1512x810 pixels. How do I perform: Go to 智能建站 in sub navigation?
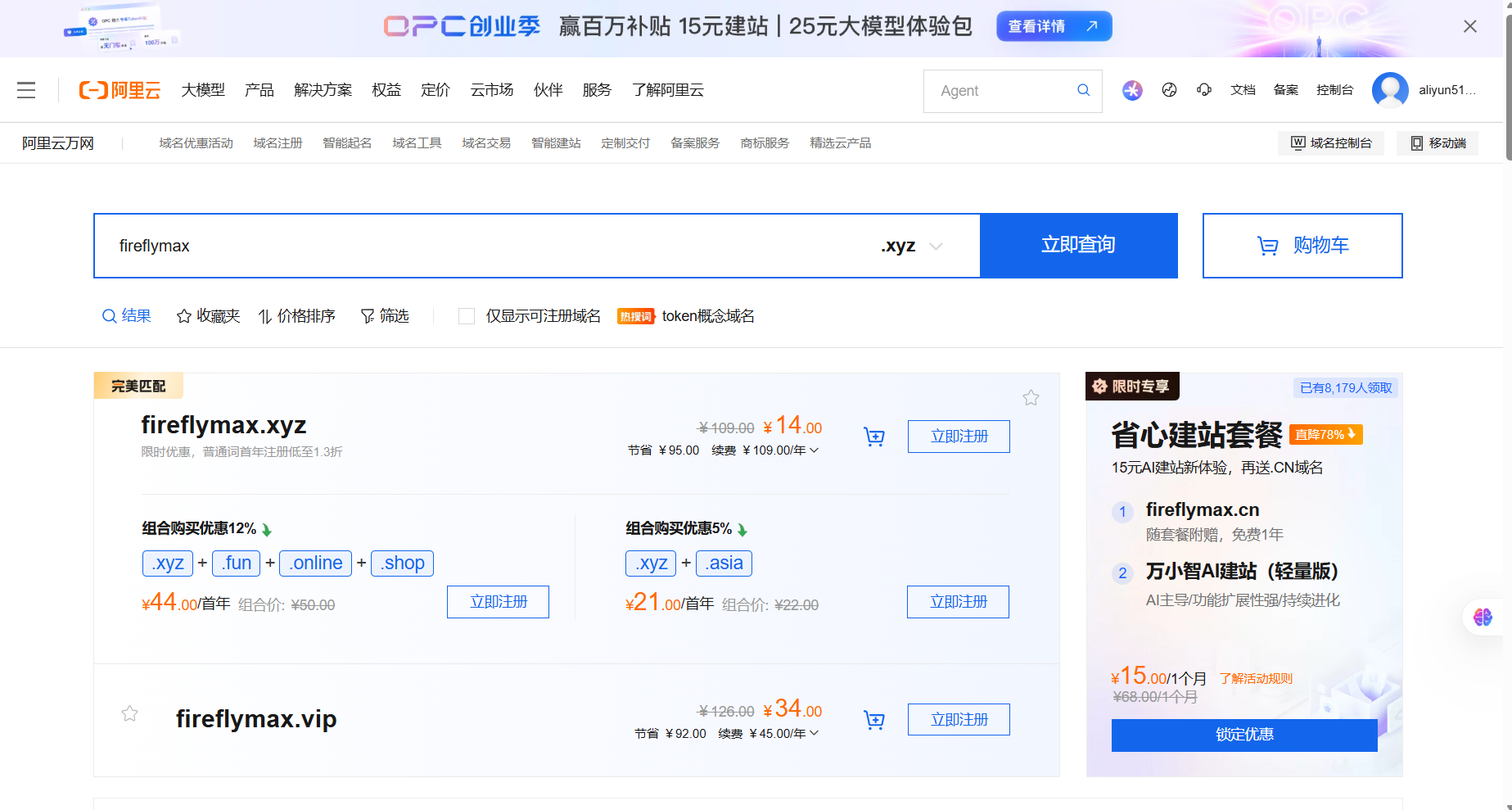point(557,143)
